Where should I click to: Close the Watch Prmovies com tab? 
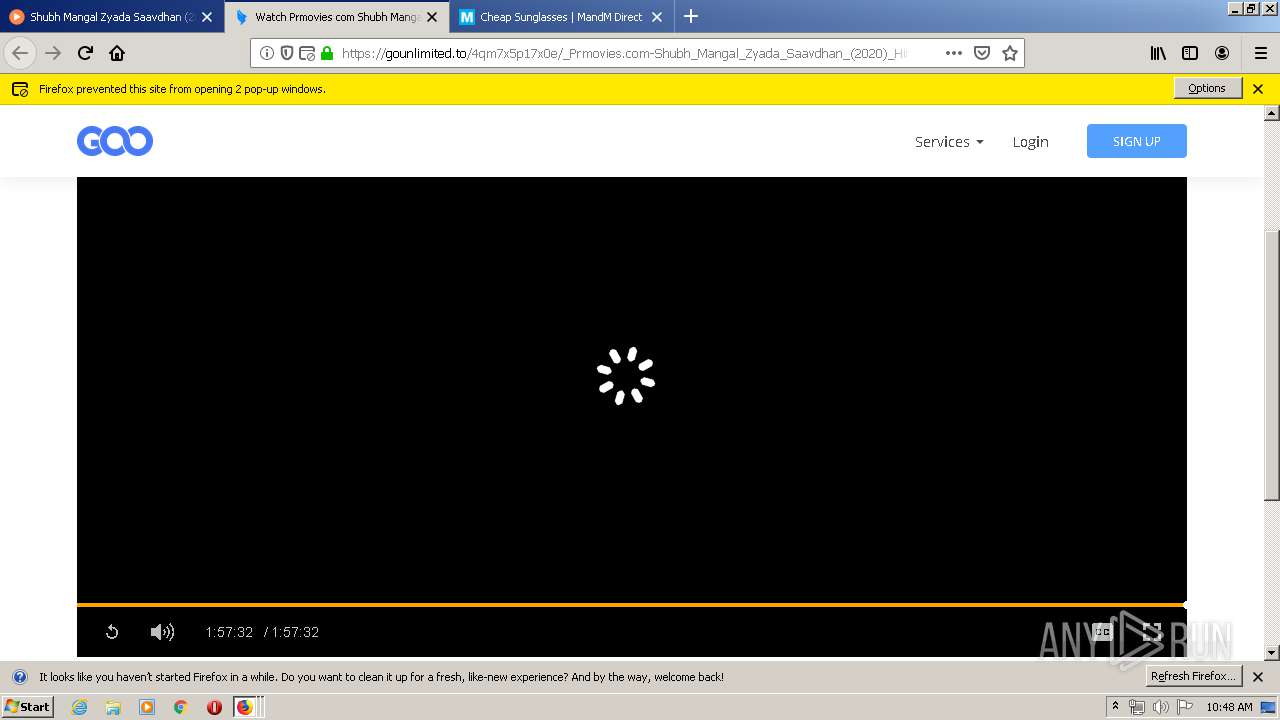(x=432, y=17)
